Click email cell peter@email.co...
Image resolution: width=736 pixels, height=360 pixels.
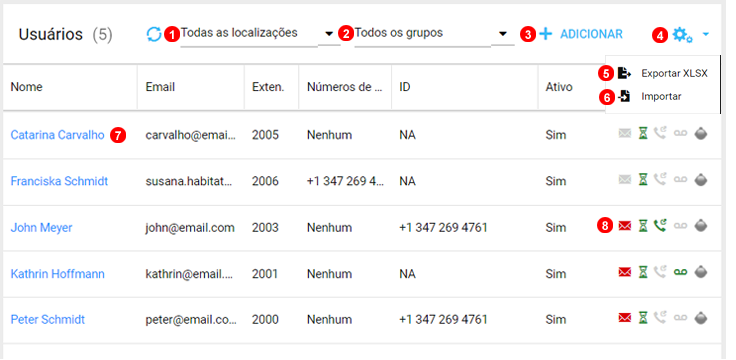[191, 320]
